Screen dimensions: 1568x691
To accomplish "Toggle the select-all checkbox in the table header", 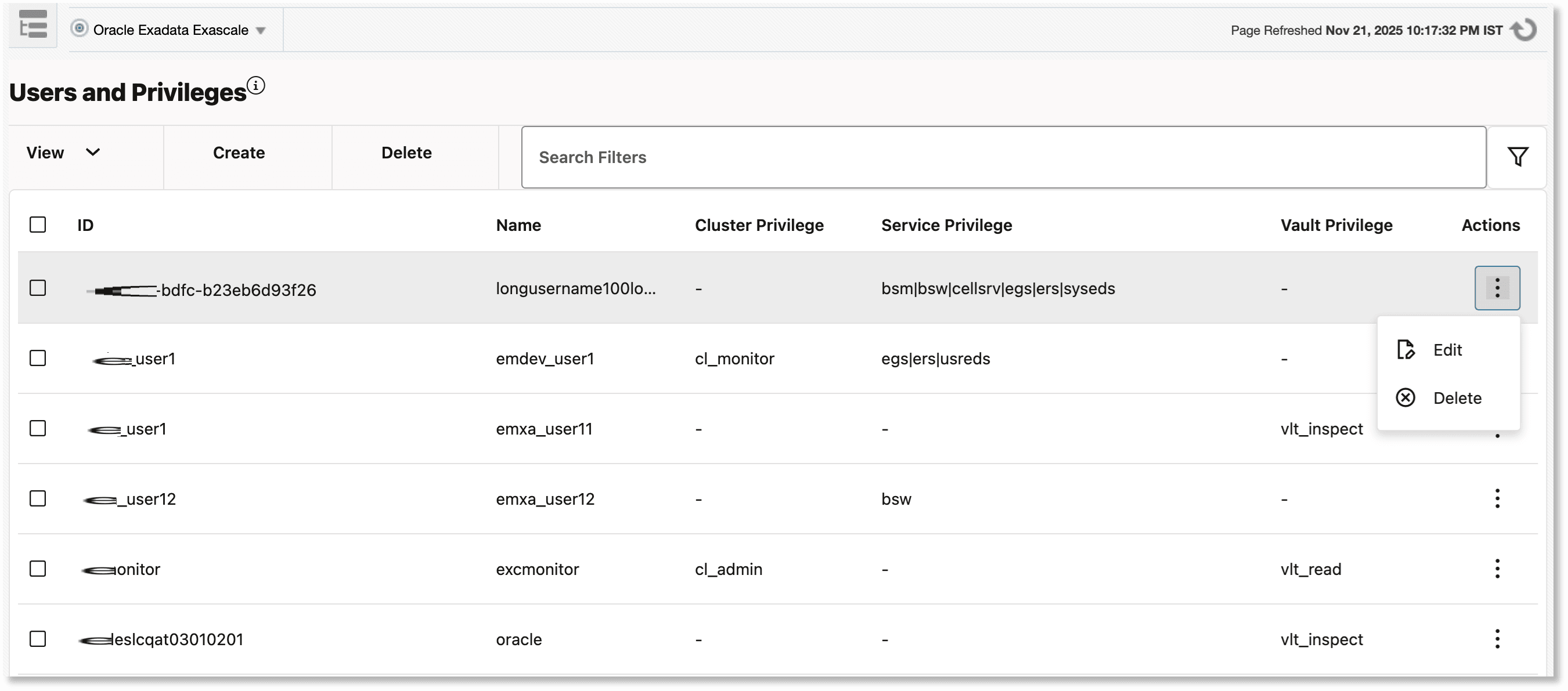I will 38,225.
